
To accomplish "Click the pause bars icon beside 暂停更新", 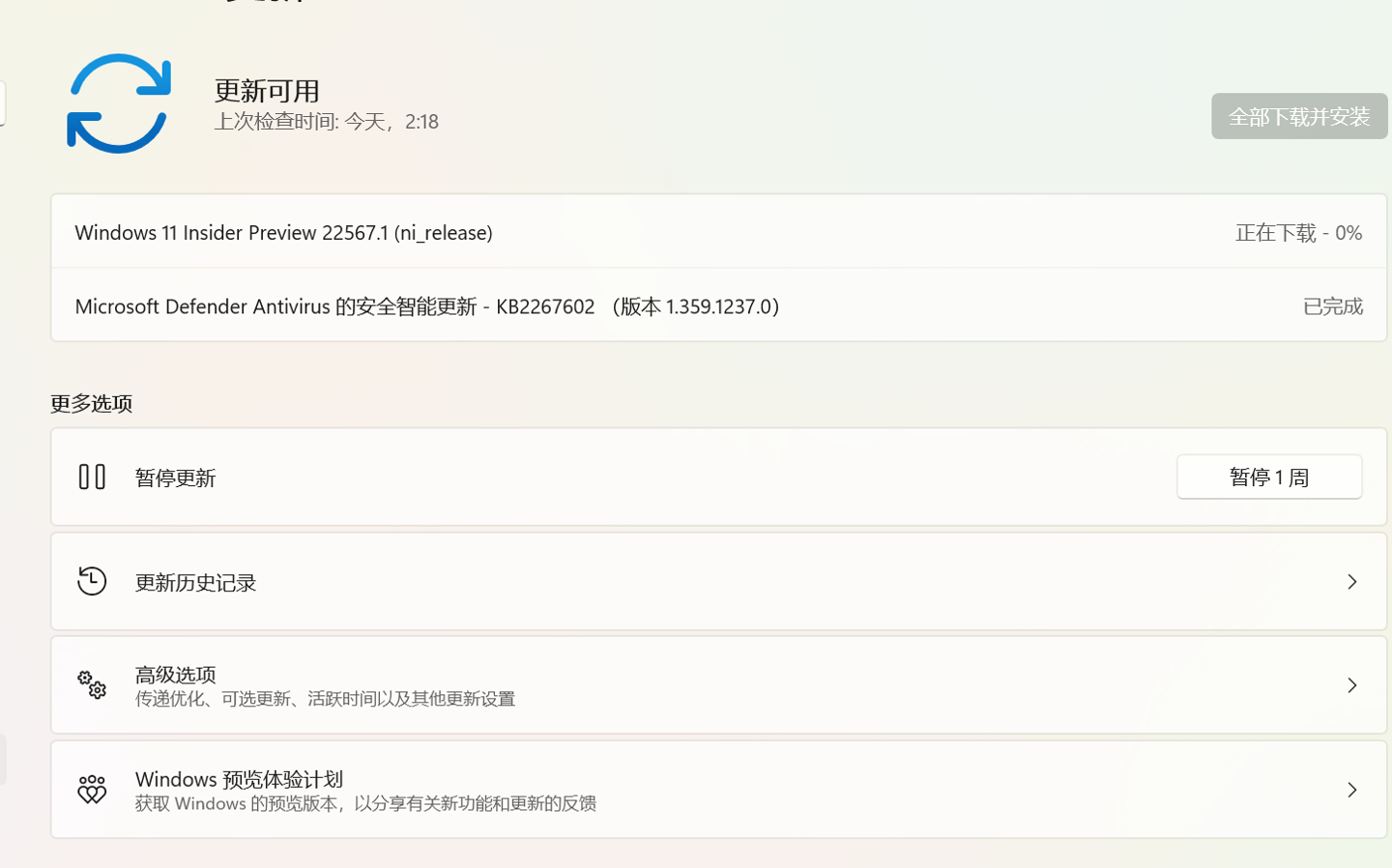I will (92, 477).
